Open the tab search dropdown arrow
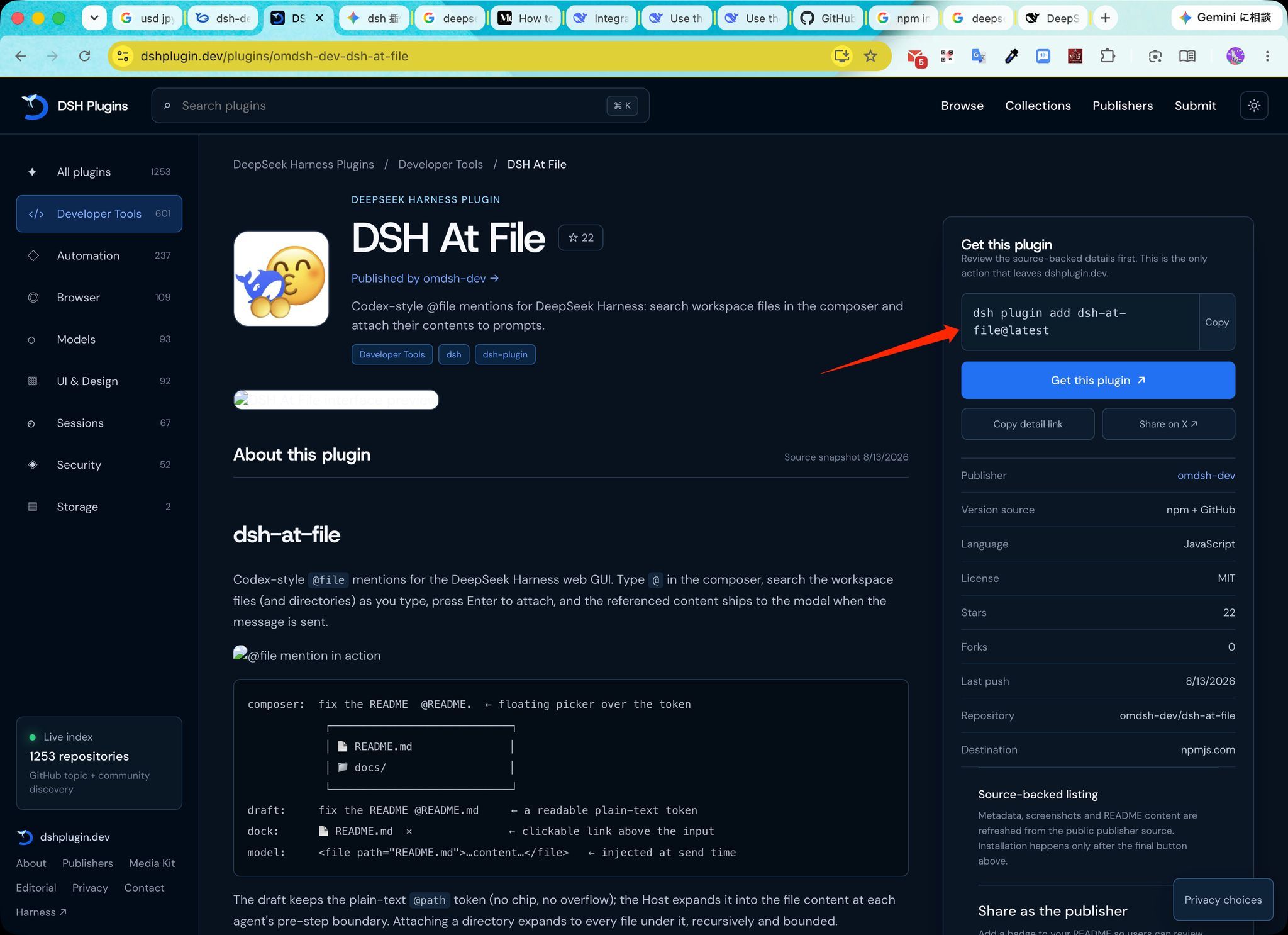Viewport: 1288px width, 935px height. coord(94,18)
